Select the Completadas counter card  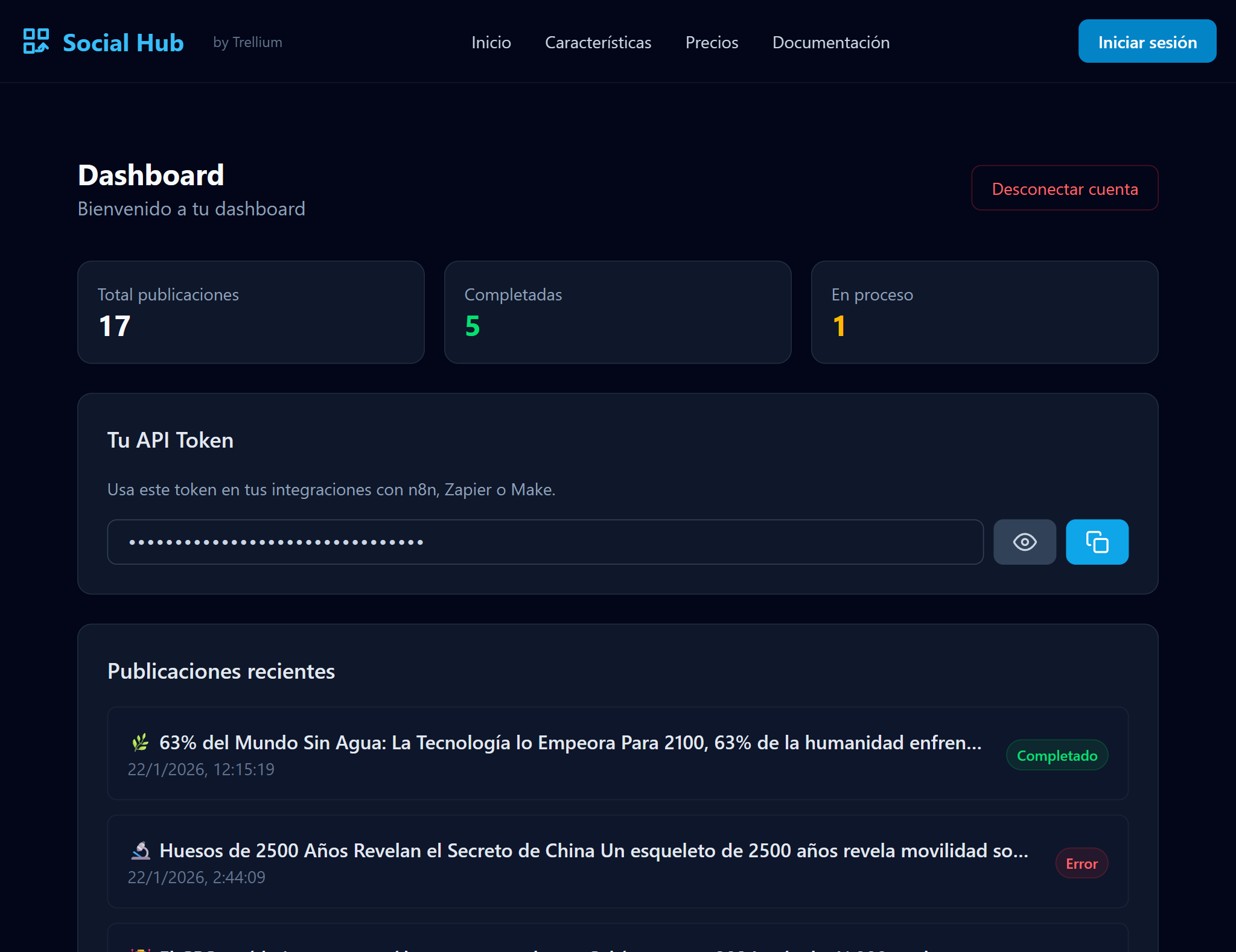(617, 312)
